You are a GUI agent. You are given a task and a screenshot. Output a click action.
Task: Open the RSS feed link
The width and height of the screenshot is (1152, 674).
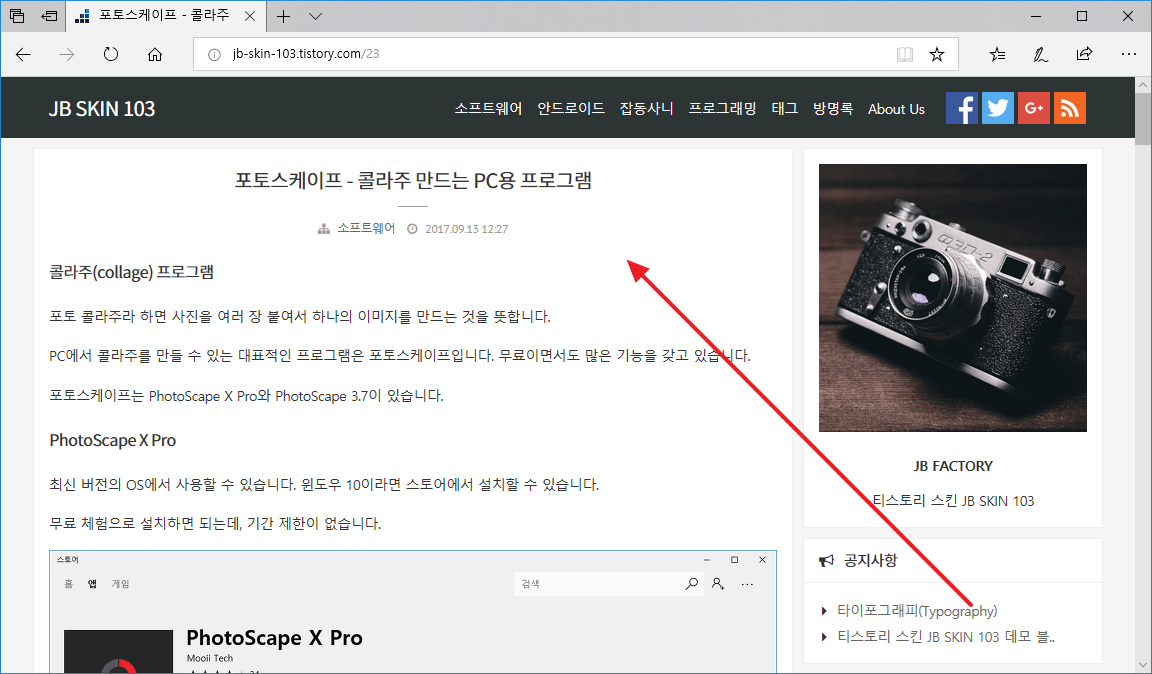1070,108
